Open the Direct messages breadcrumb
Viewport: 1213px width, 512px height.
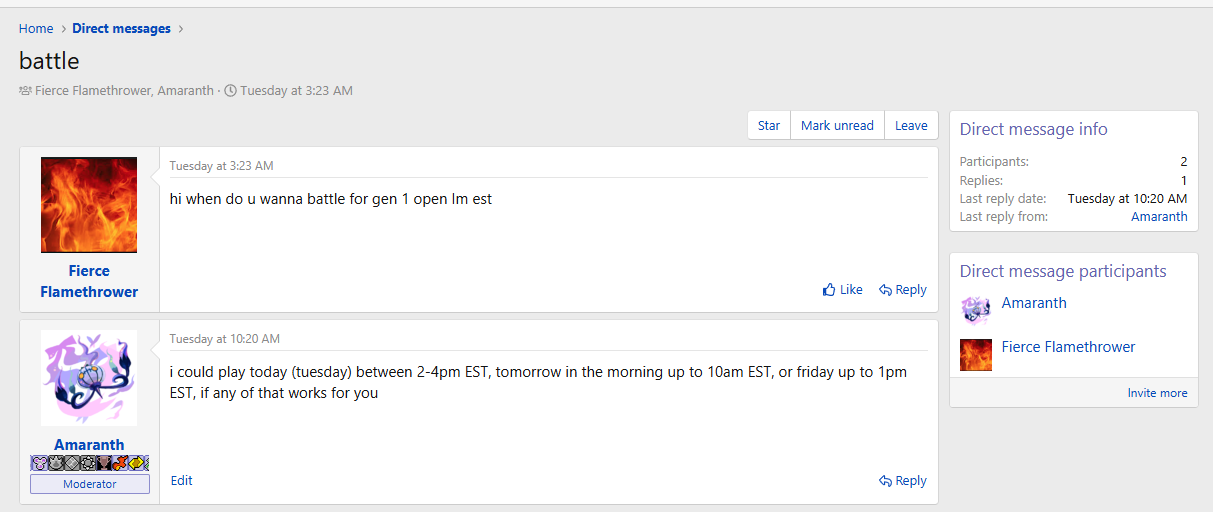121,29
